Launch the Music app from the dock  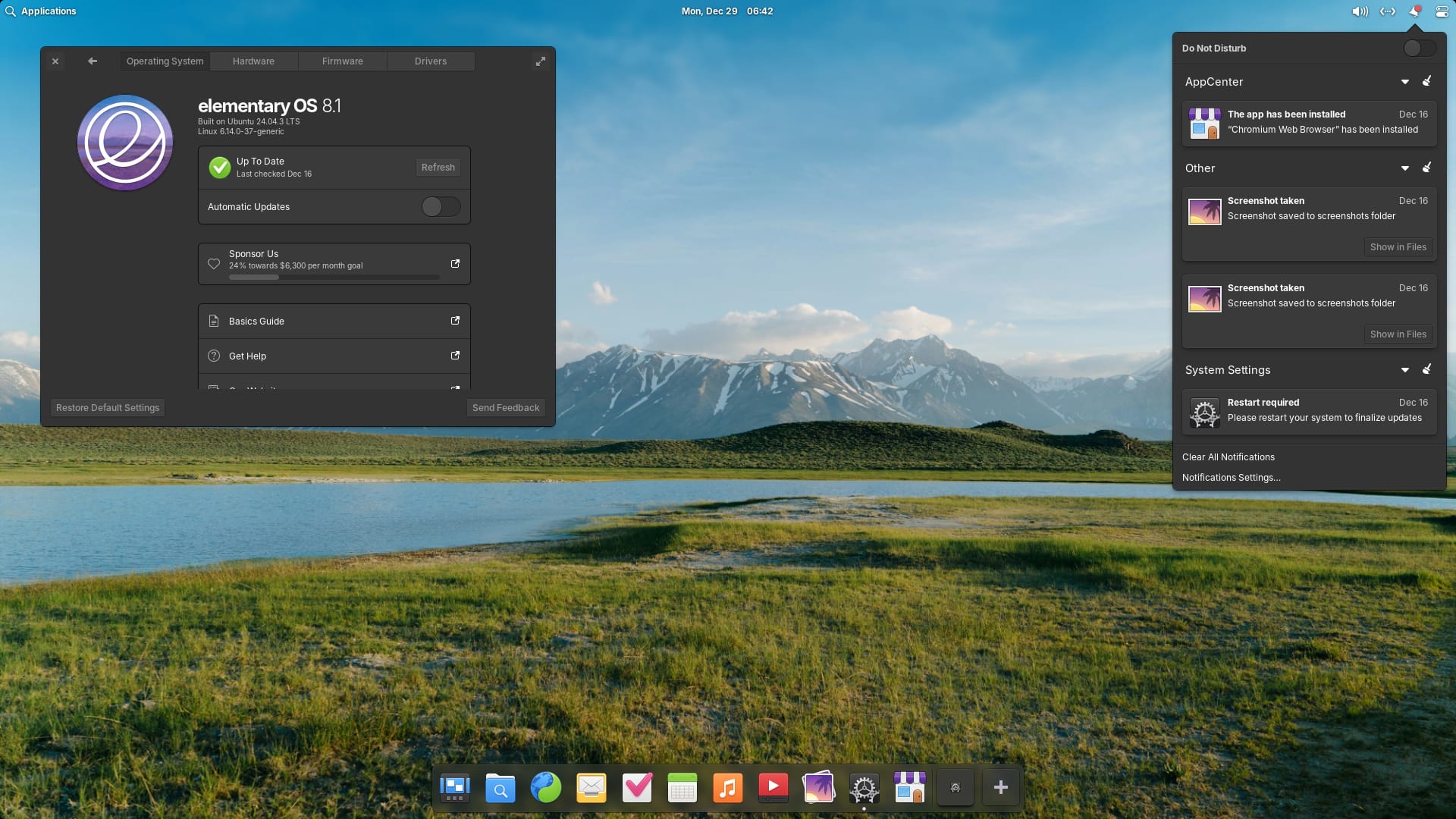pyautogui.click(x=727, y=787)
